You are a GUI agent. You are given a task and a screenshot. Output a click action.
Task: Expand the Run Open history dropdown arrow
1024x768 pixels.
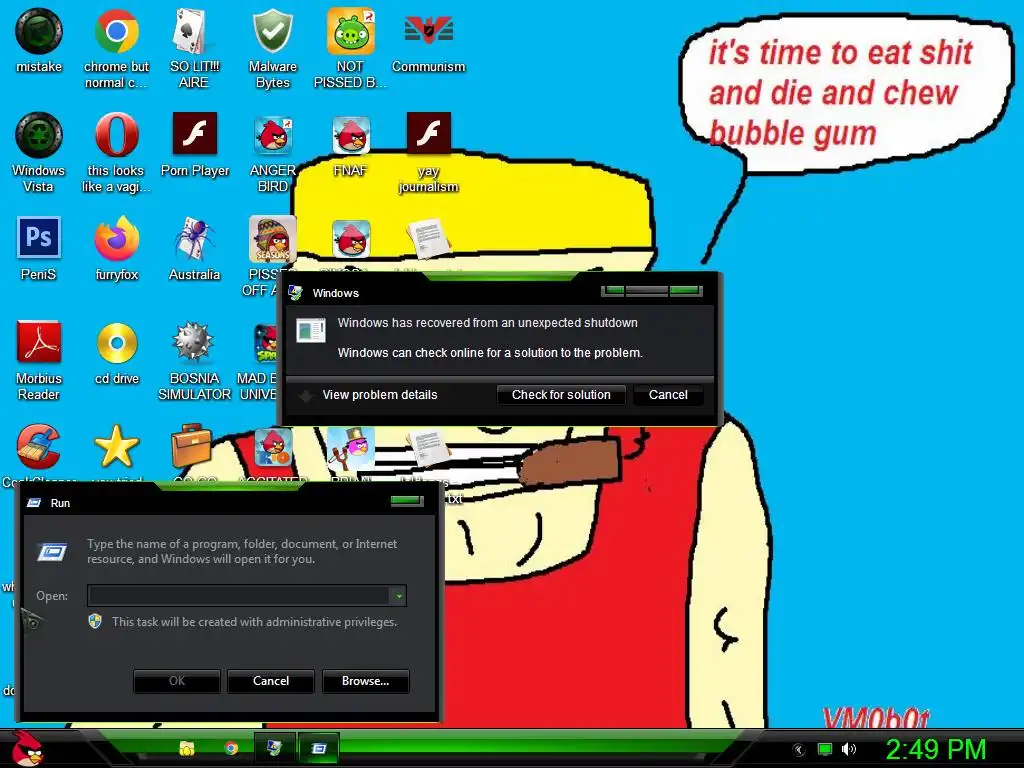point(398,595)
